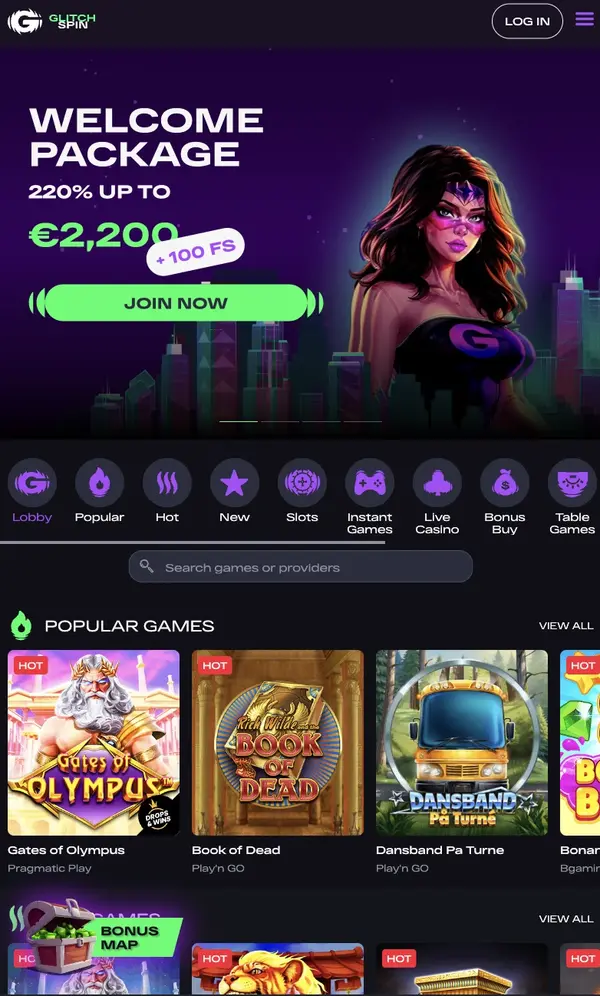The height and width of the screenshot is (996, 600).
Task: Open the hamburger menu icon
Action: tap(585, 20)
